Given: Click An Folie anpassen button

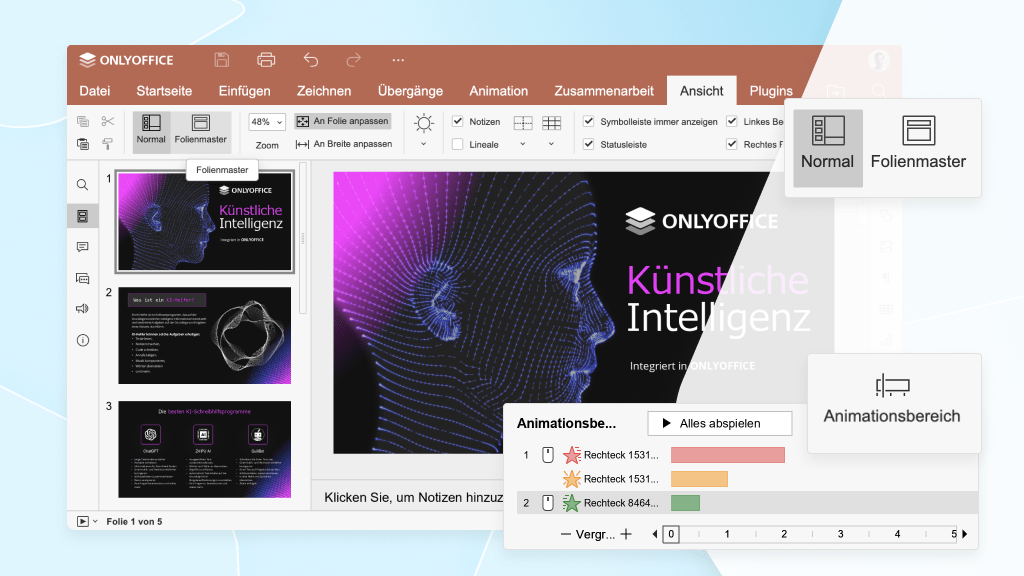Looking at the screenshot, I should (x=343, y=121).
